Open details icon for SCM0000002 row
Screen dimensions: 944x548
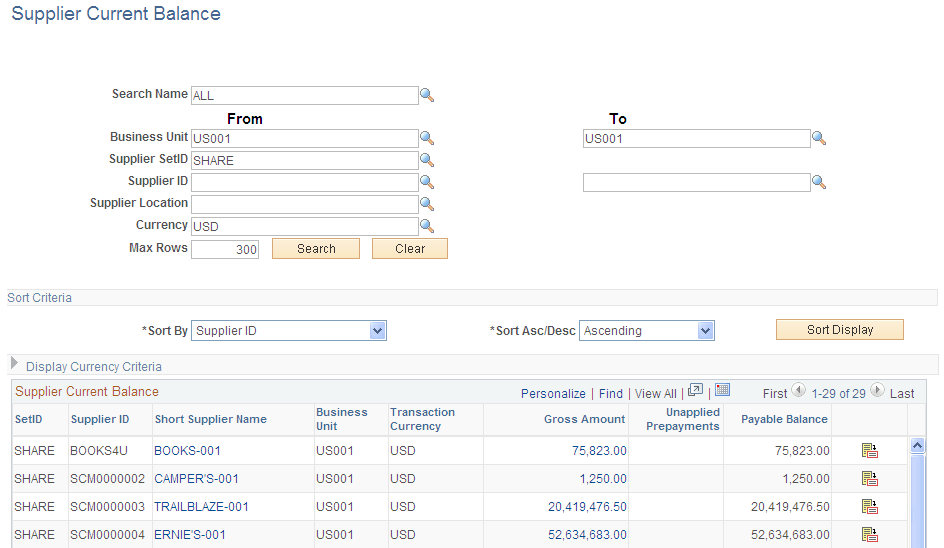[870, 479]
